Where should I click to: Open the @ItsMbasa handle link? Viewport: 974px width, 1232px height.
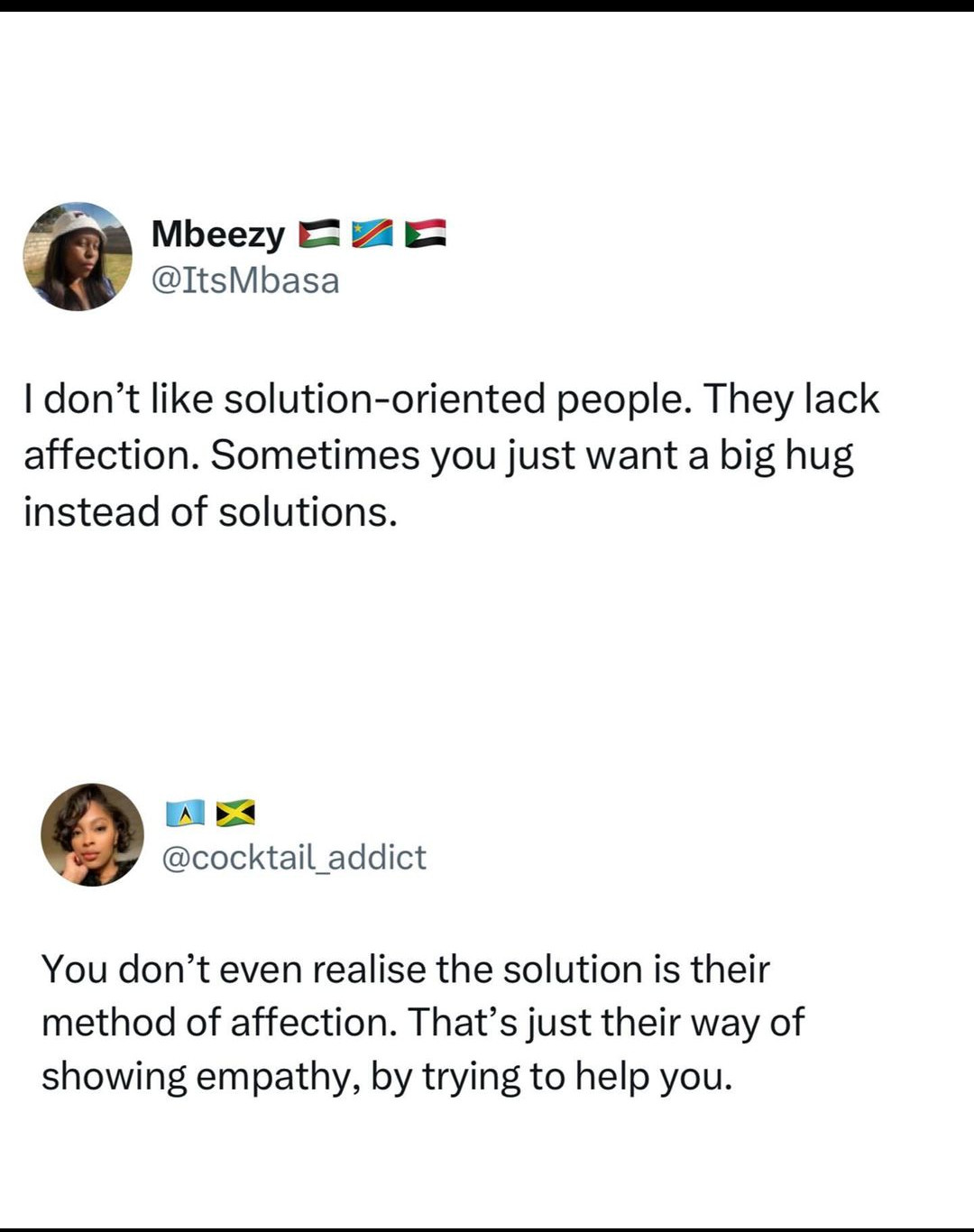point(245,280)
